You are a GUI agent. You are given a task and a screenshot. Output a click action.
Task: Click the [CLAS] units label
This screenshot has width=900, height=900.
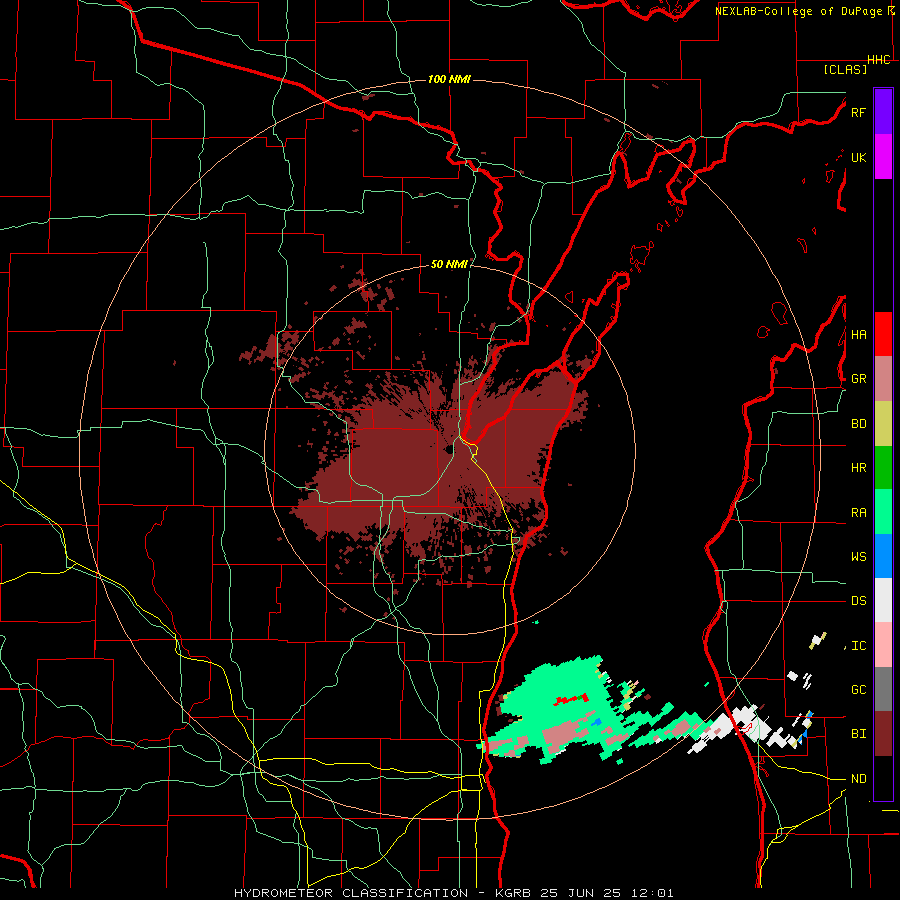point(845,69)
